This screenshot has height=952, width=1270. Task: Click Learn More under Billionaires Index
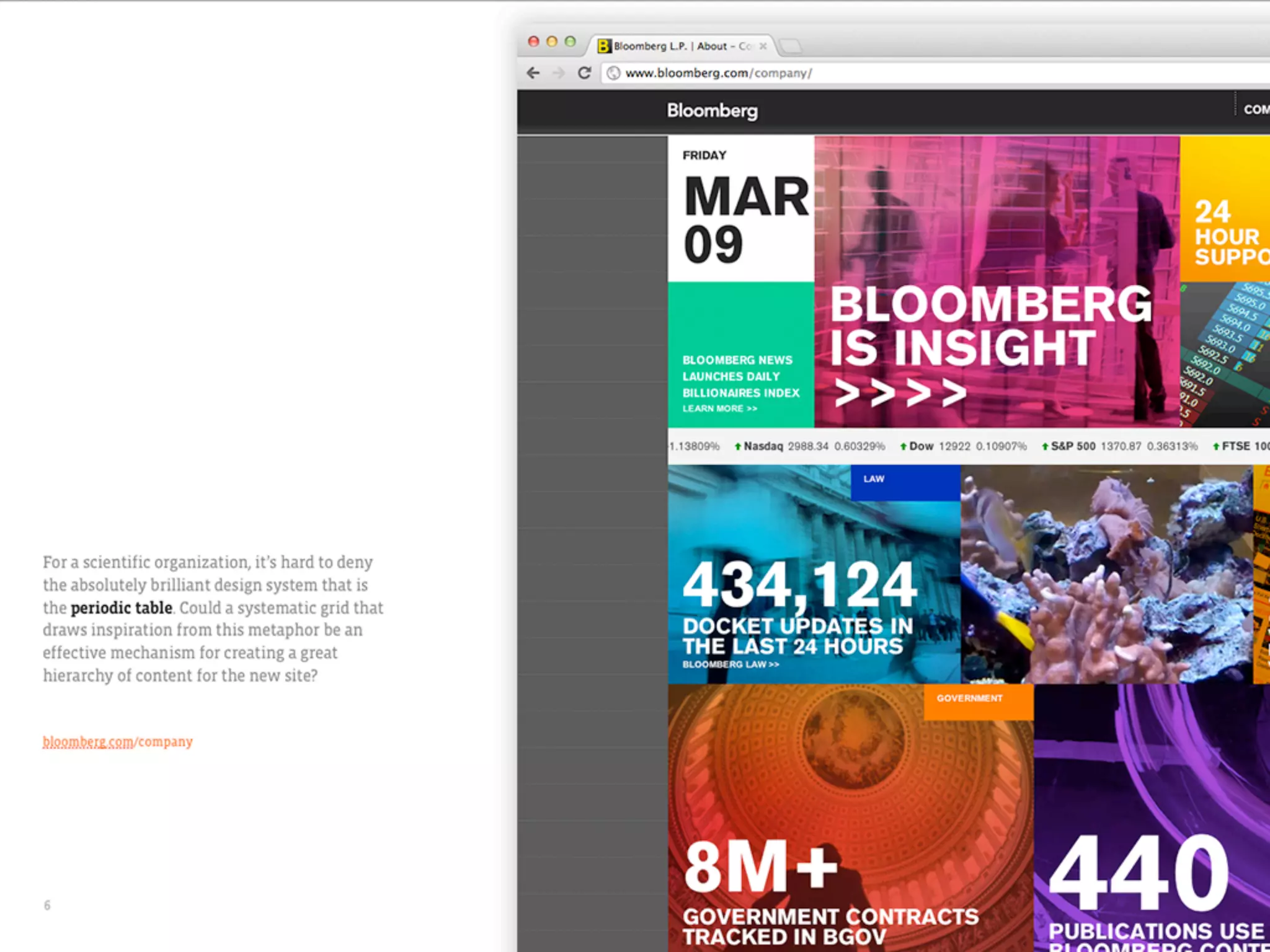pyautogui.click(x=719, y=408)
